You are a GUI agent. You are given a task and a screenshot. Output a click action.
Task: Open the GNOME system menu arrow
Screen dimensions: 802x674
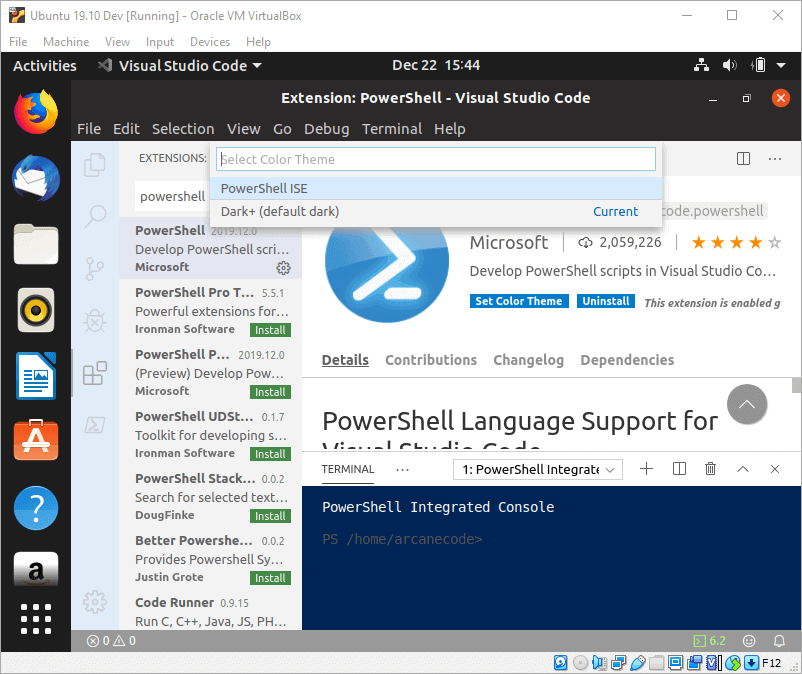coord(781,65)
